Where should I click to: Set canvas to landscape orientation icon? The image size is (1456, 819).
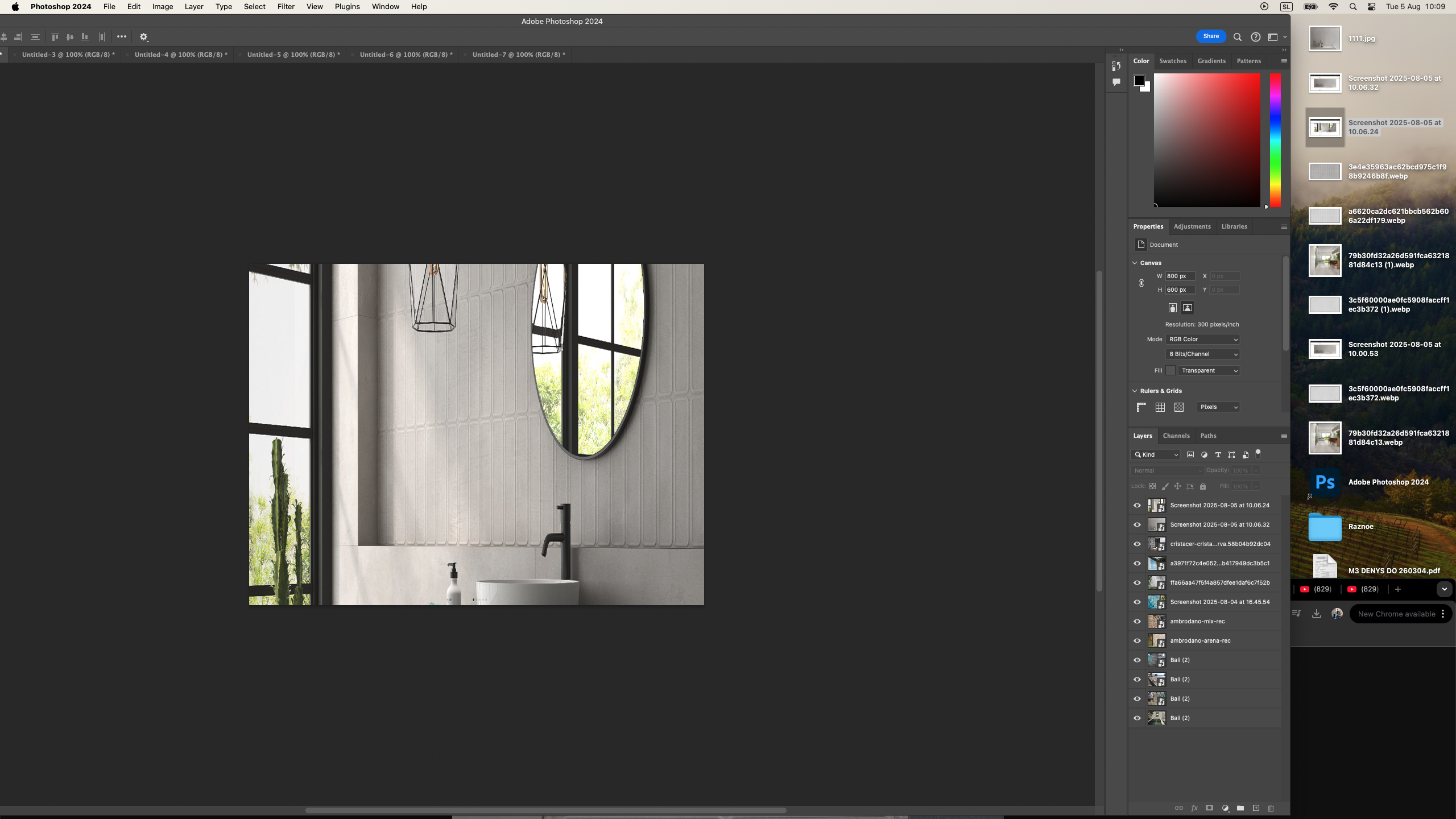tap(1188, 308)
